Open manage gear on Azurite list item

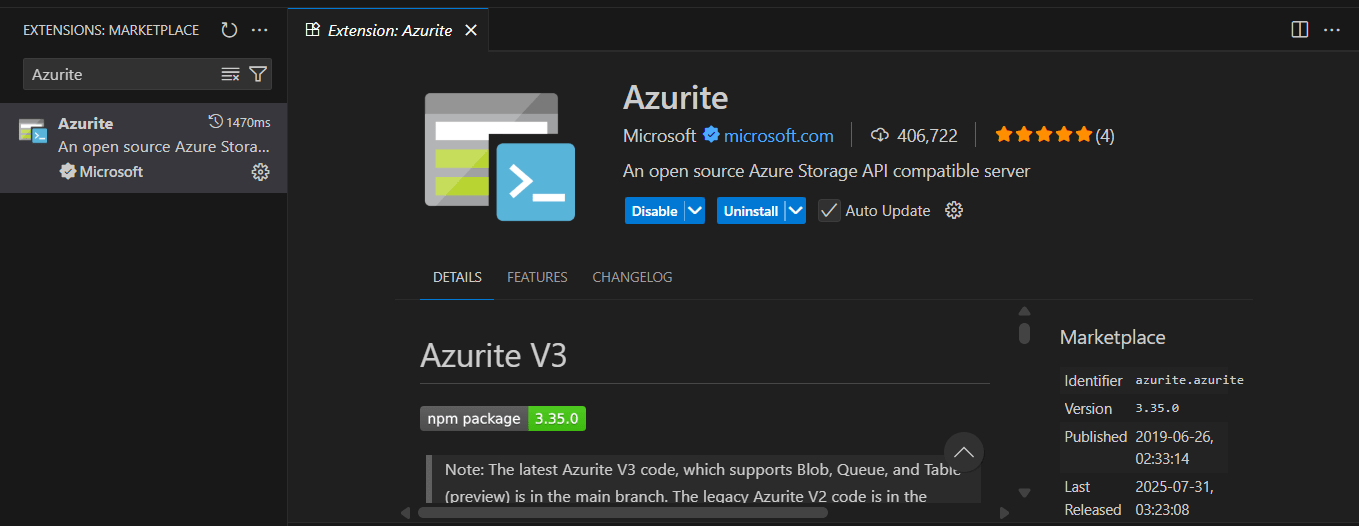point(260,172)
